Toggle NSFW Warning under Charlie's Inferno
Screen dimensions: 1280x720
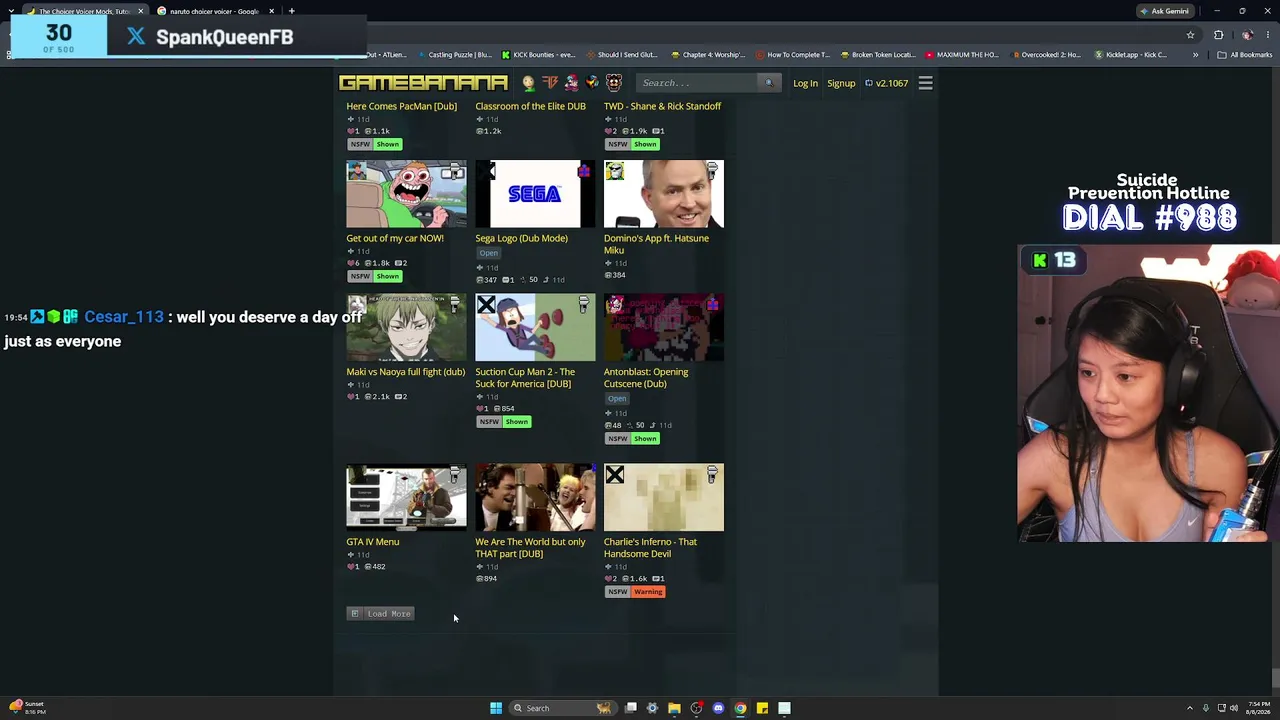point(636,592)
